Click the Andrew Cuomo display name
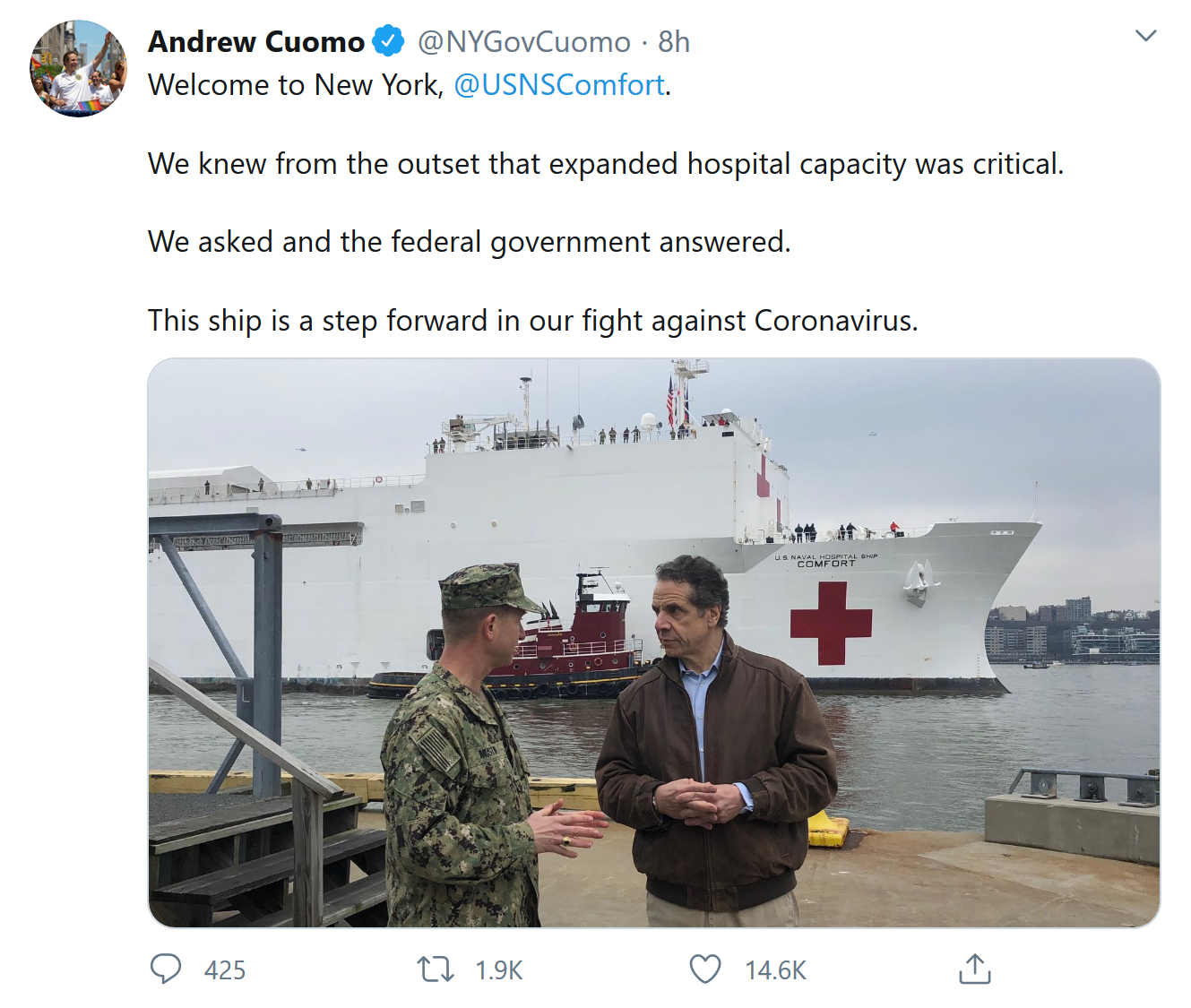This screenshot has height=1008, width=1191. [x=256, y=42]
